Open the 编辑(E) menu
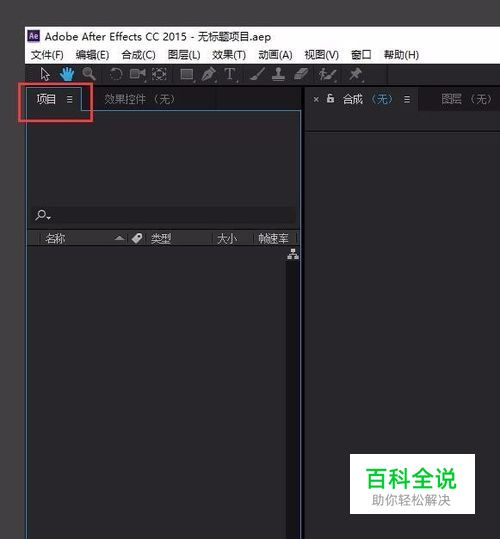The height and width of the screenshot is (539, 500). pyautogui.click(x=92, y=55)
